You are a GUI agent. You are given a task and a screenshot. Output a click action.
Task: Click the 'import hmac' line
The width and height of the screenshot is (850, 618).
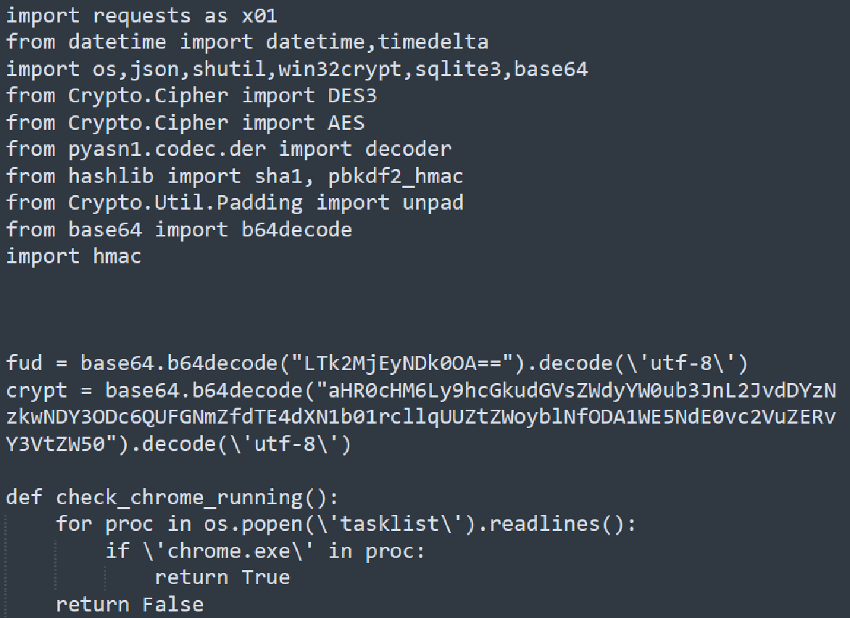[x=73, y=256]
